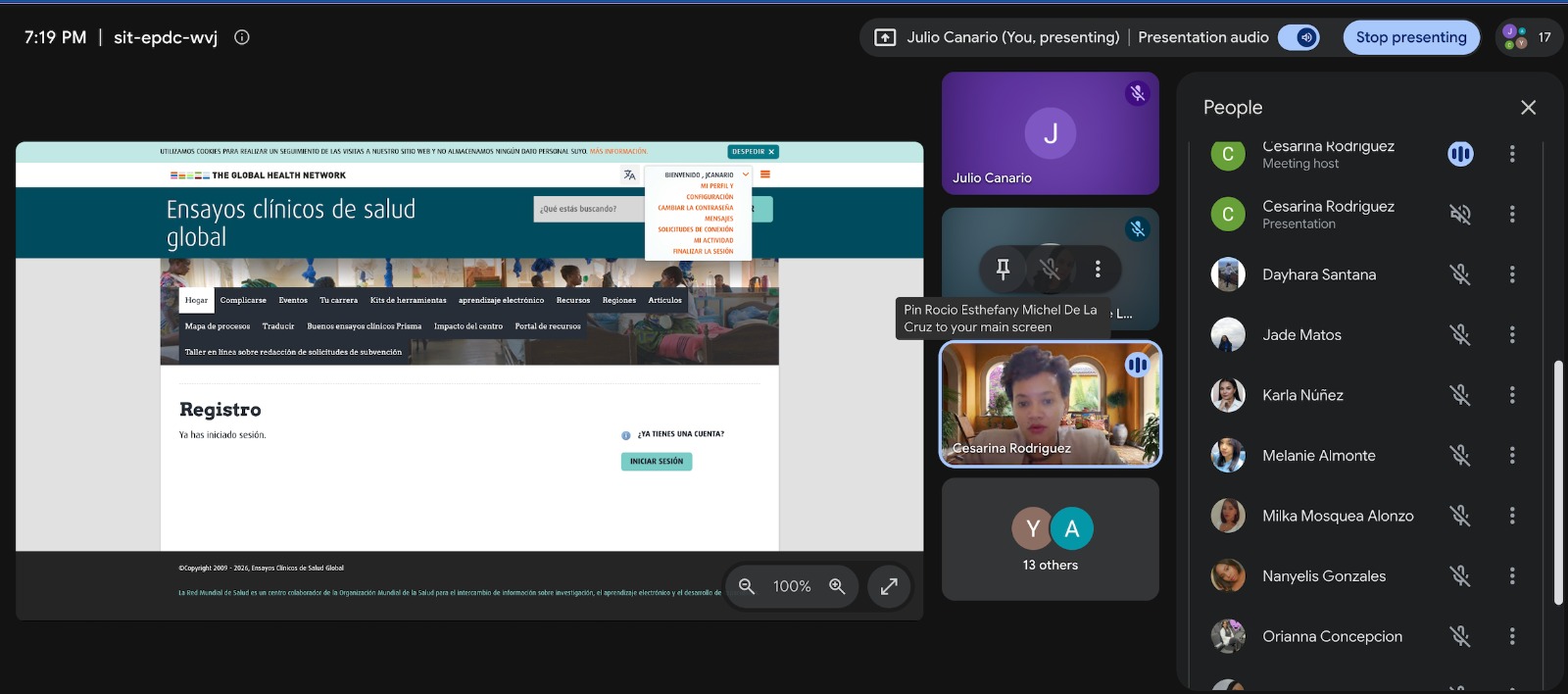Screen dimensions: 1568x694
Task: Open more options on Rocio's video tile
Action: [x=1098, y=269]
